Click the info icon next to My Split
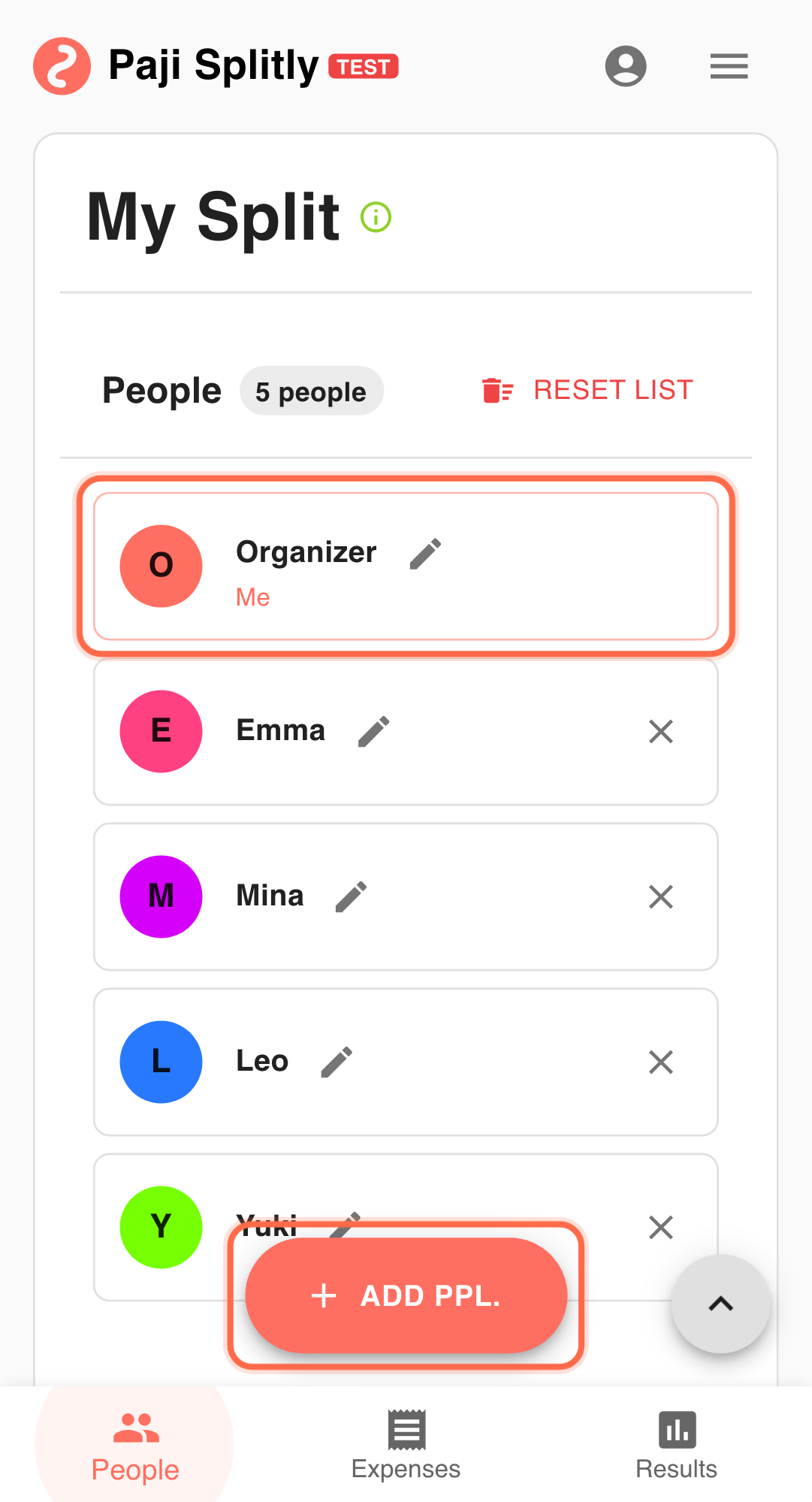Viewport: 812px width, 1502px height. (x=376, y=217)
